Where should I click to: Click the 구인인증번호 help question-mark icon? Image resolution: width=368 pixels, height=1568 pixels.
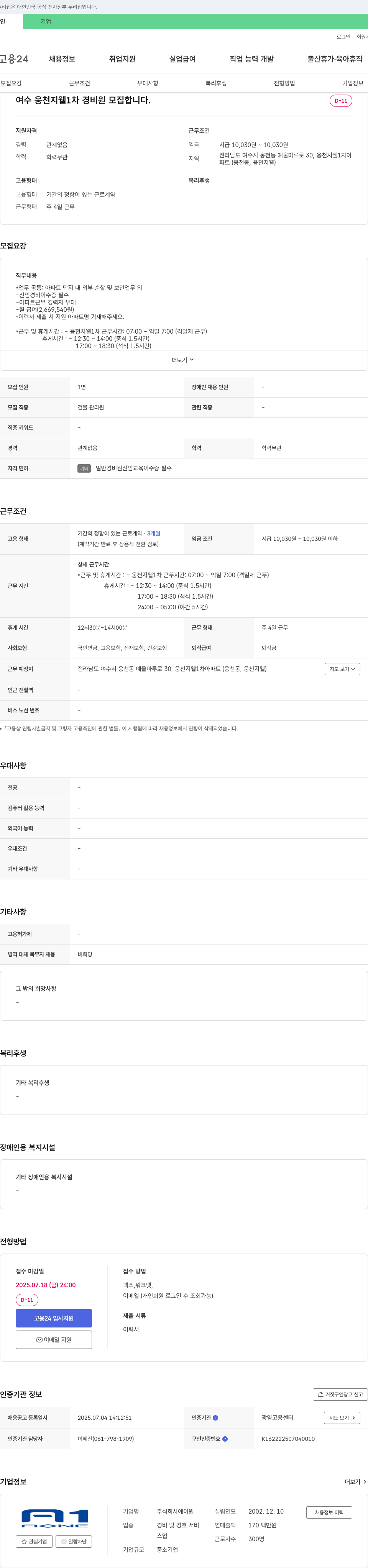click(x=225, y=1439)
